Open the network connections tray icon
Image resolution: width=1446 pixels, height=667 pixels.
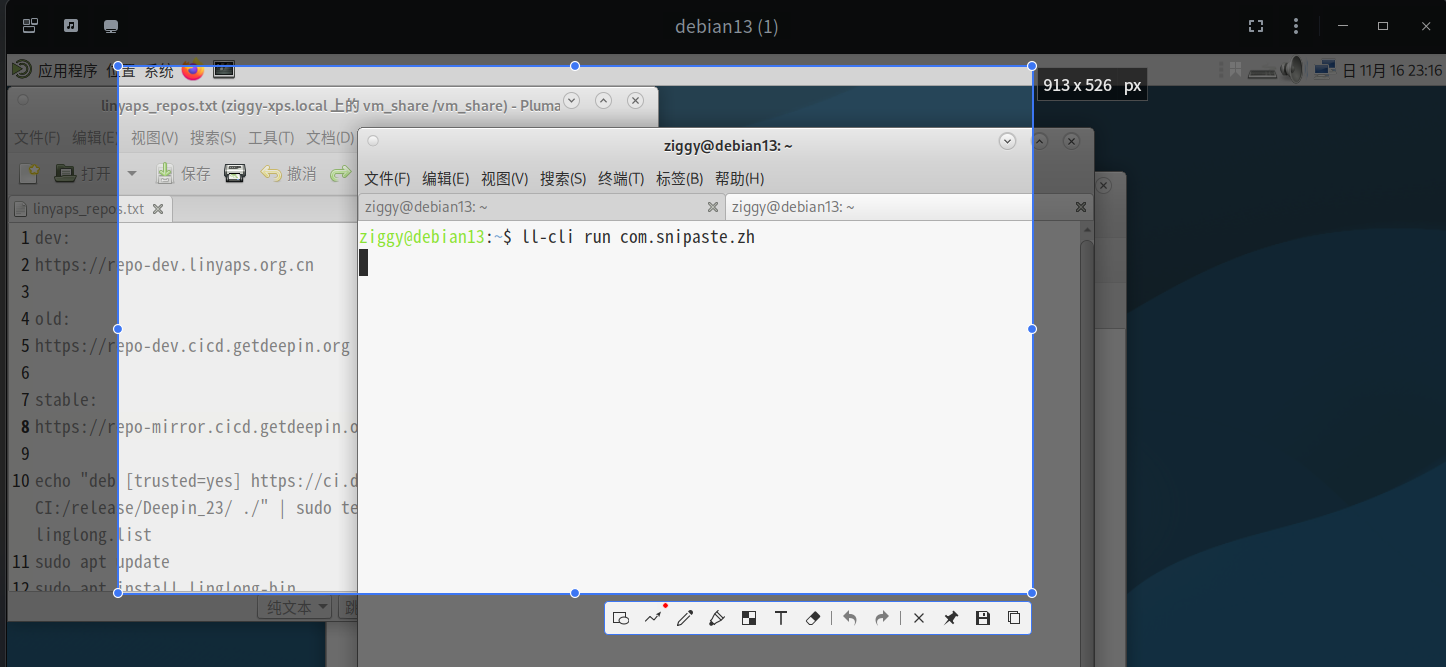tap(1325, 70)
